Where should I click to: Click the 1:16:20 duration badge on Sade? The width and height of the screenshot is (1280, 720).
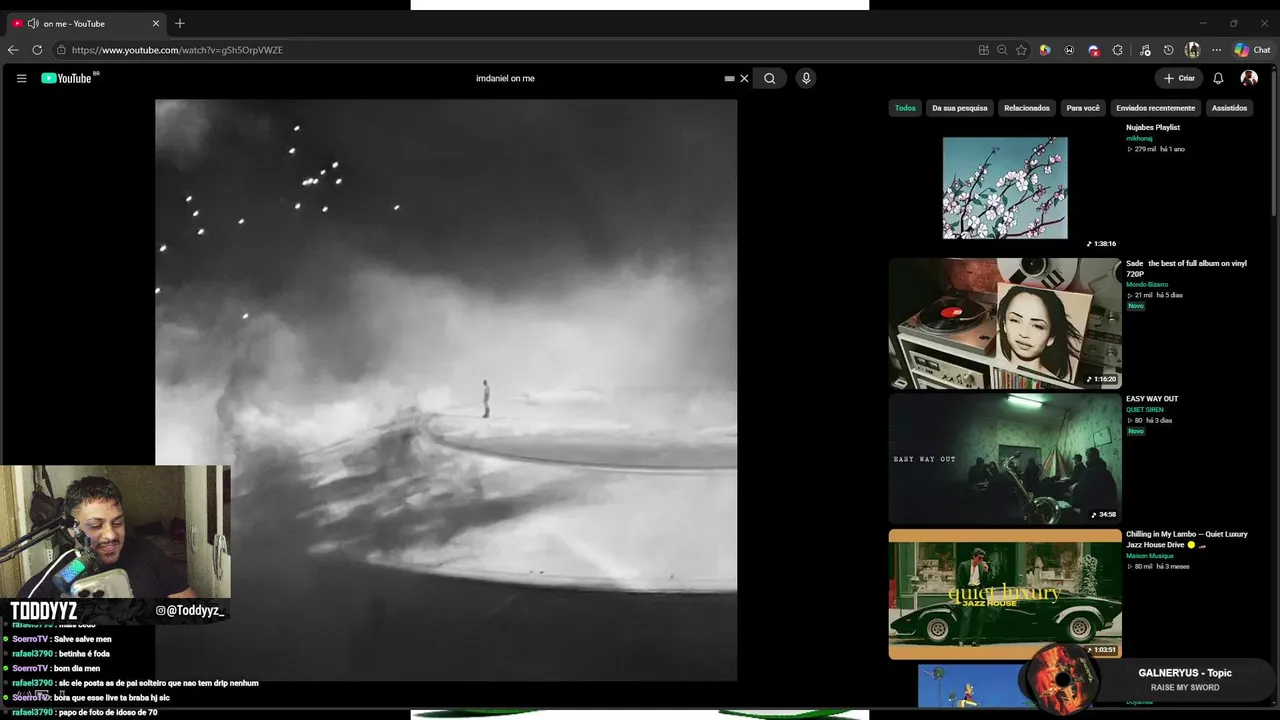[x=1102, y=379]
